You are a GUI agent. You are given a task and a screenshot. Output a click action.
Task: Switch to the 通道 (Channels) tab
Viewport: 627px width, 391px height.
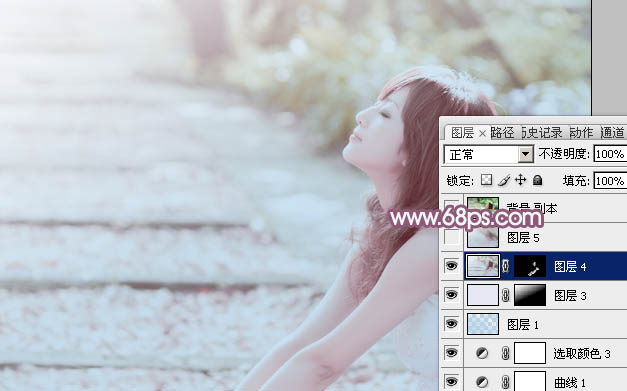[x=612, y=132]
